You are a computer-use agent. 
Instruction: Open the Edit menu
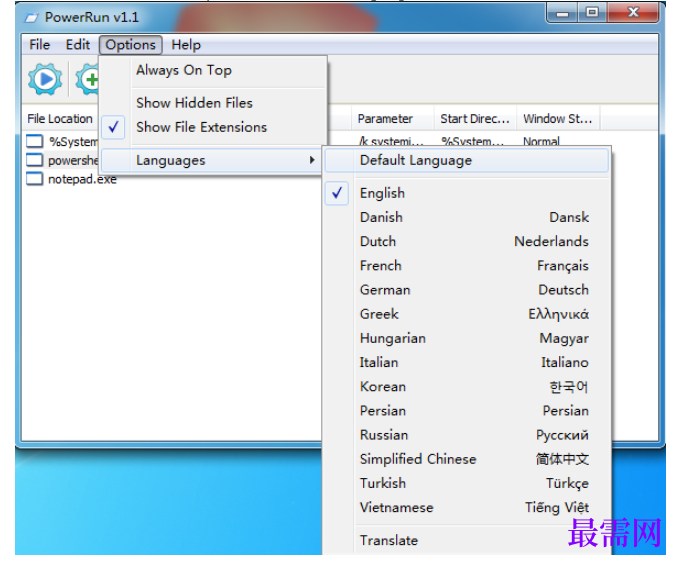pos(78,45)
